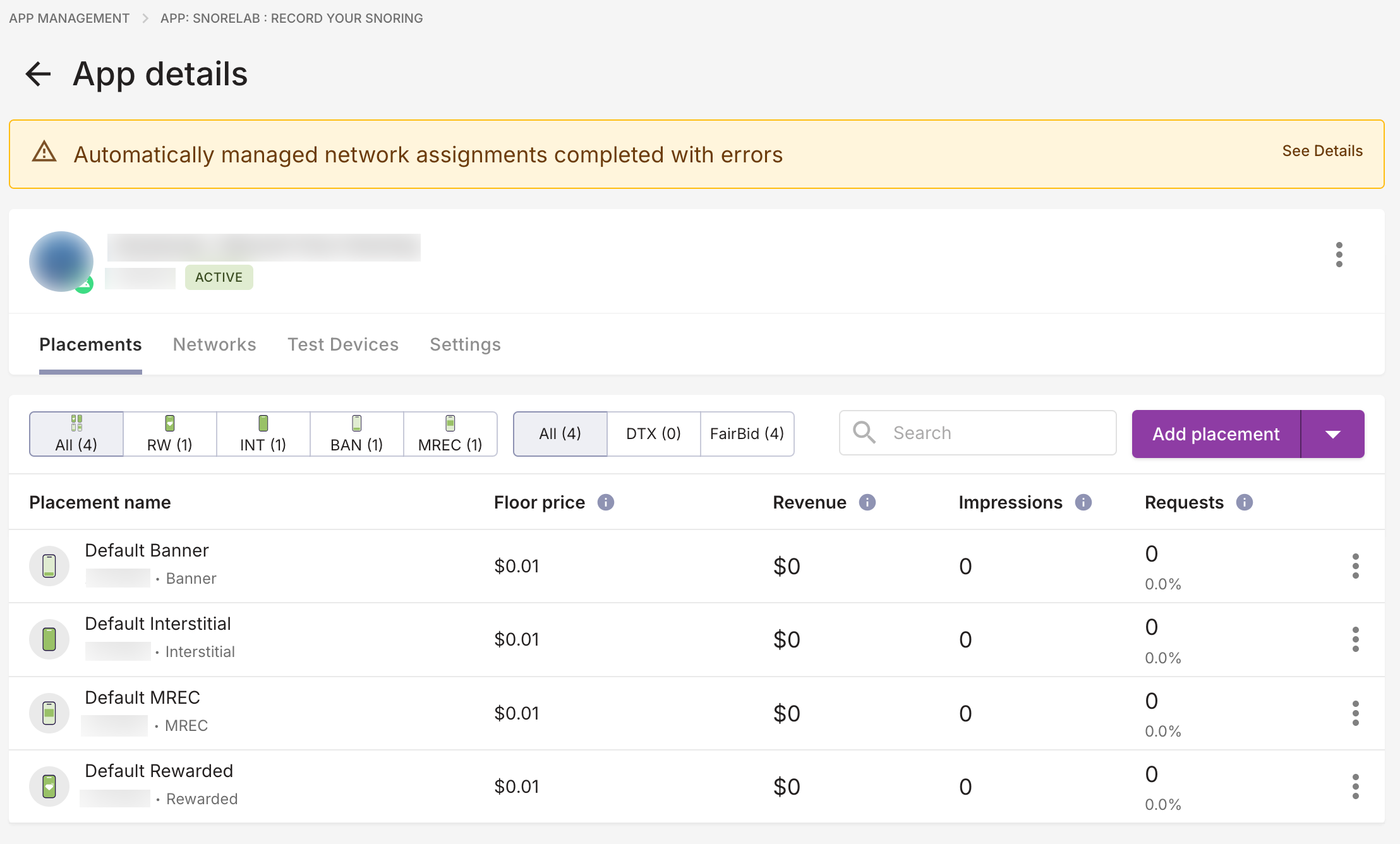Click the Default Interstitial placement icon
Image resolution: width=1400 pixels, height=844 pixels.
(49, 639)
